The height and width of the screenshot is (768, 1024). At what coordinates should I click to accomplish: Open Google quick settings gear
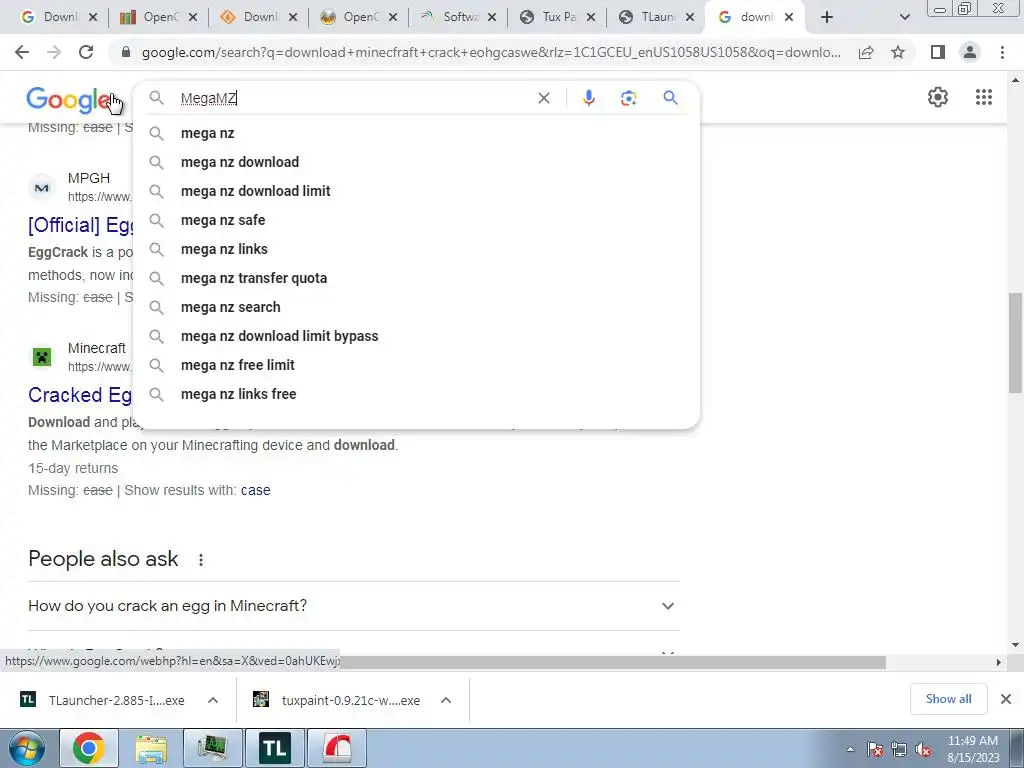(x=938, y=97)
